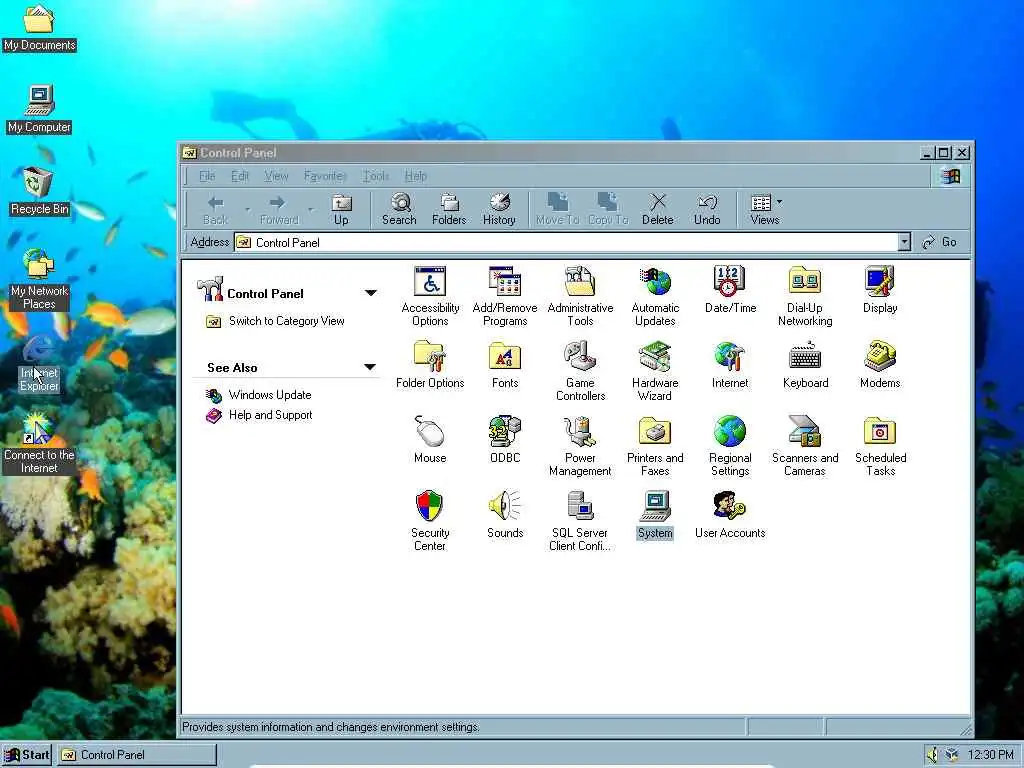Image resolution: width=1024 pixels, height=768 pixels.
Task: Open Power Management applet
Action: coord(580,445)
